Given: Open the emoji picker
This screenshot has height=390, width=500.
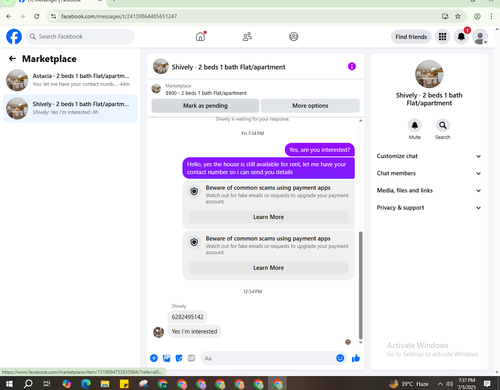Looking at the screenshot, I should pyautogui.click(x=340, y=358).
